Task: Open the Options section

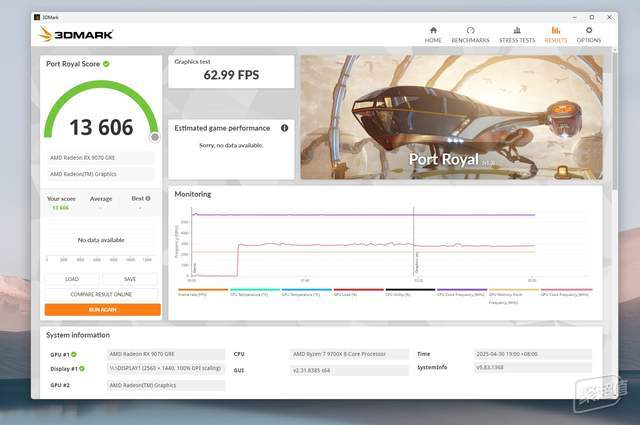Action: pos(589,35)
